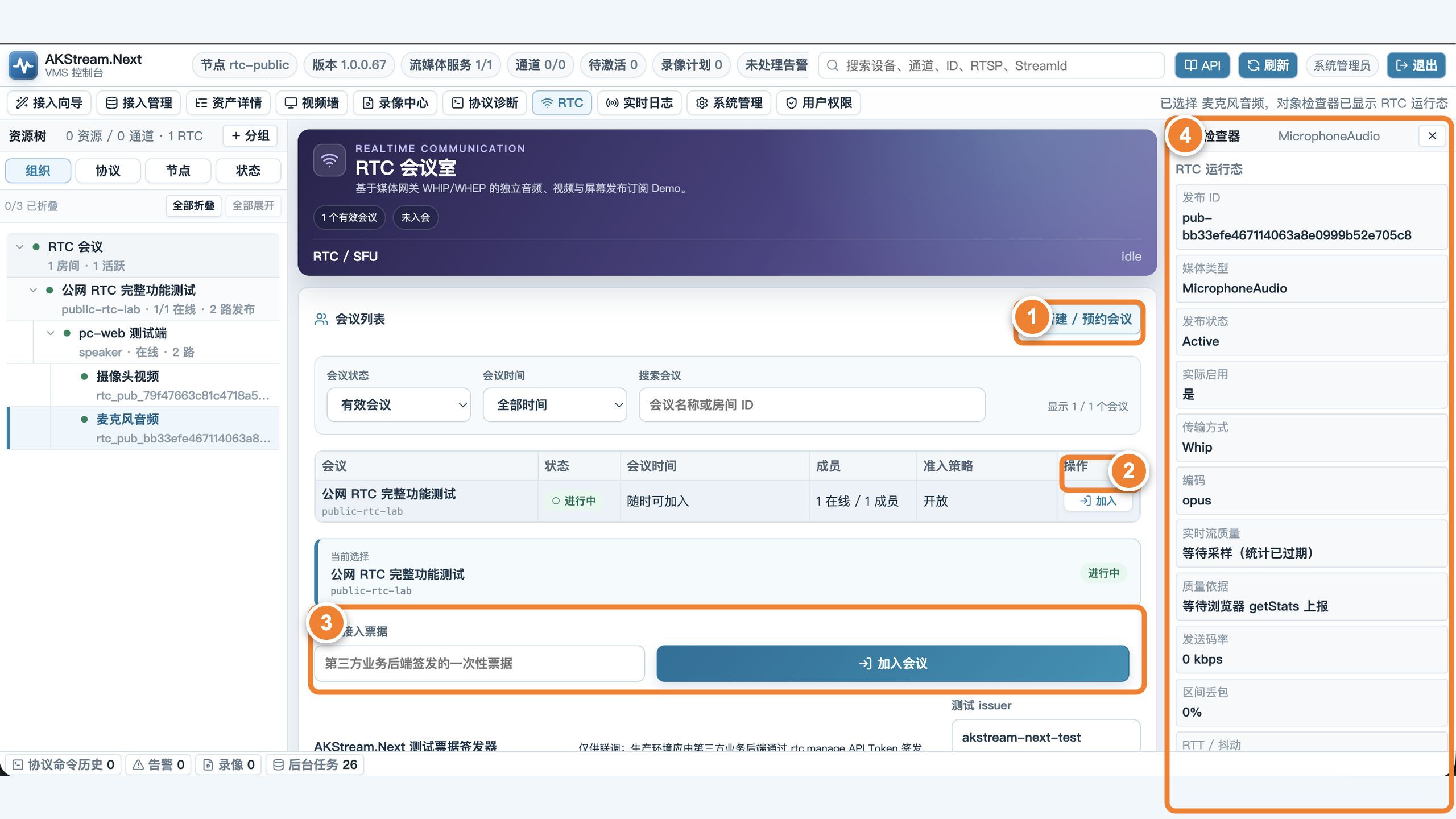Click the 测试 issuer input field
The image size is (1456, 819).
1046,737
